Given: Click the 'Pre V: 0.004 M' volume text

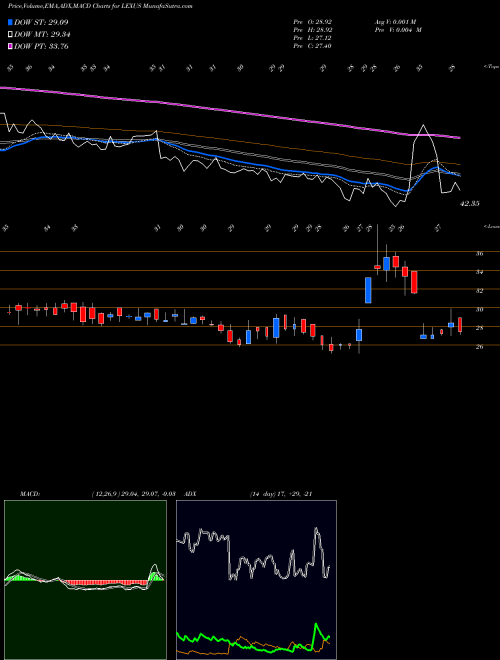Looking at the screenshot, I should point(398,30).
